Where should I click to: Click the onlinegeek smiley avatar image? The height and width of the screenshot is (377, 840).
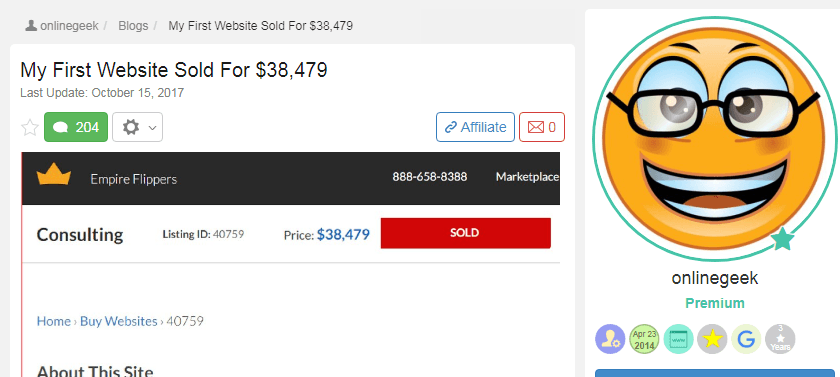pos(715,139)
